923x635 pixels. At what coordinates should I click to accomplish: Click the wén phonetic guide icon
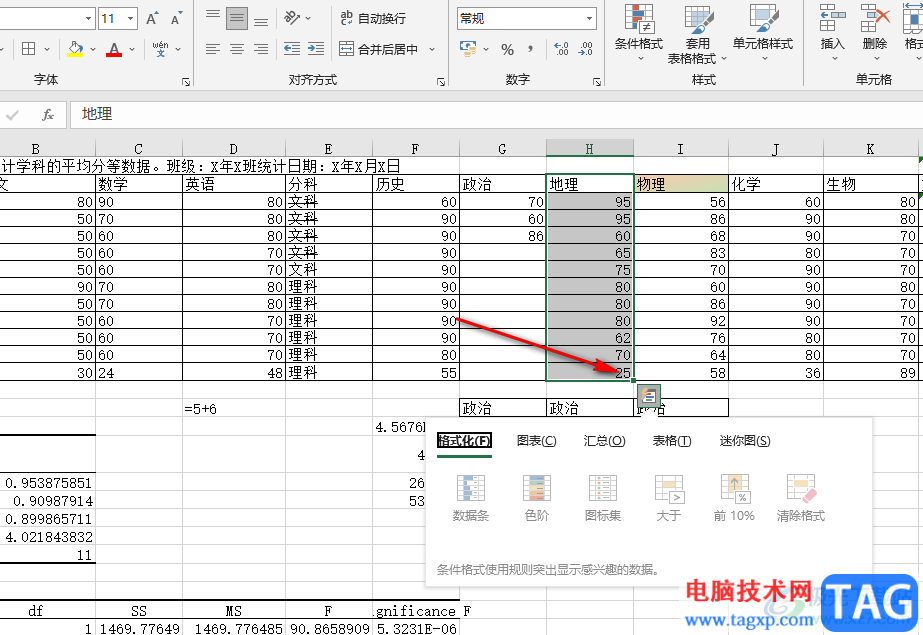[160, 49]
